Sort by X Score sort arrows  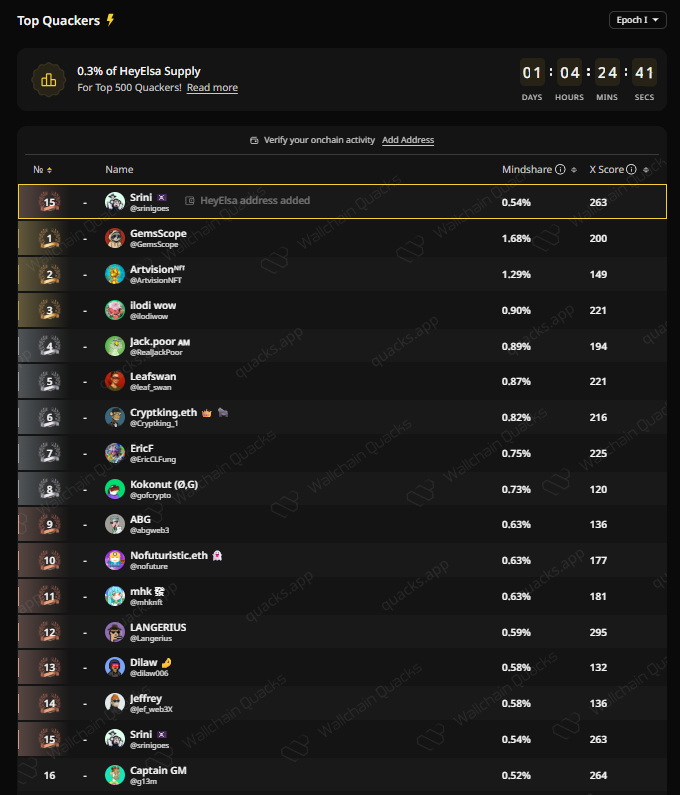pyautogui.click(x=645, y=170)
